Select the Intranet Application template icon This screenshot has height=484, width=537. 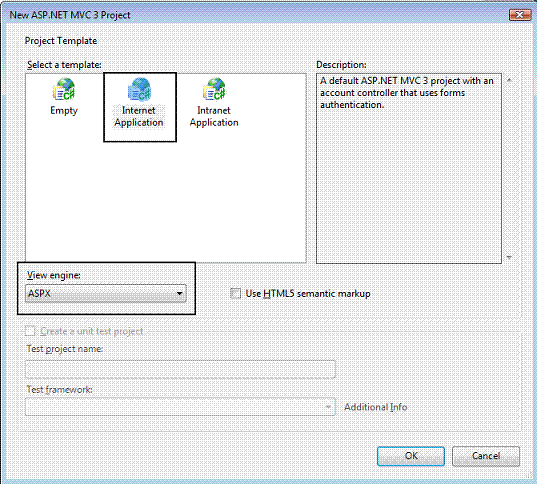point(214,89)
